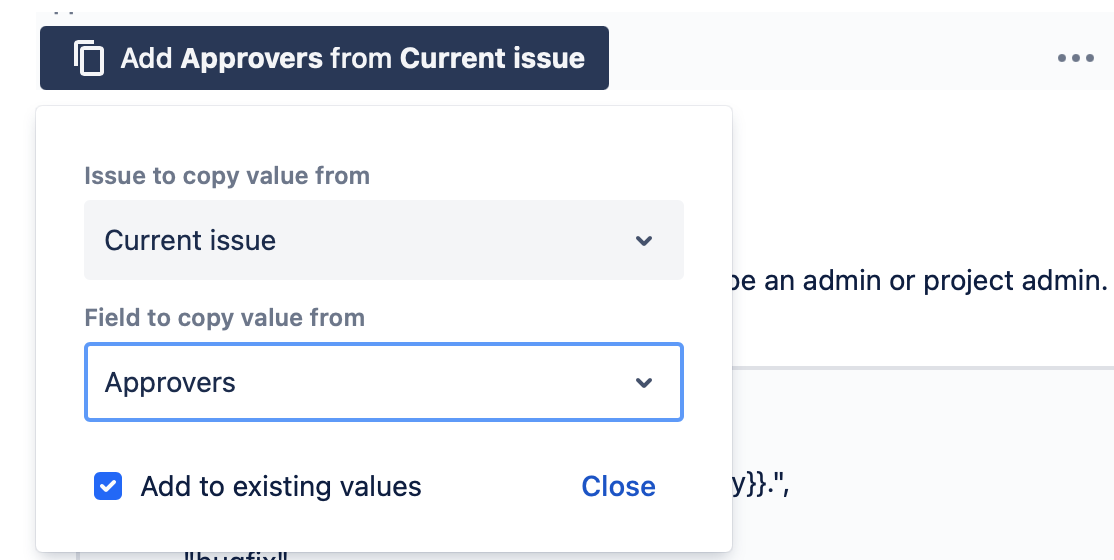The image size is (1114, 560).
Task: Click the downward chevron in Current issue selector
Action: 644,241
